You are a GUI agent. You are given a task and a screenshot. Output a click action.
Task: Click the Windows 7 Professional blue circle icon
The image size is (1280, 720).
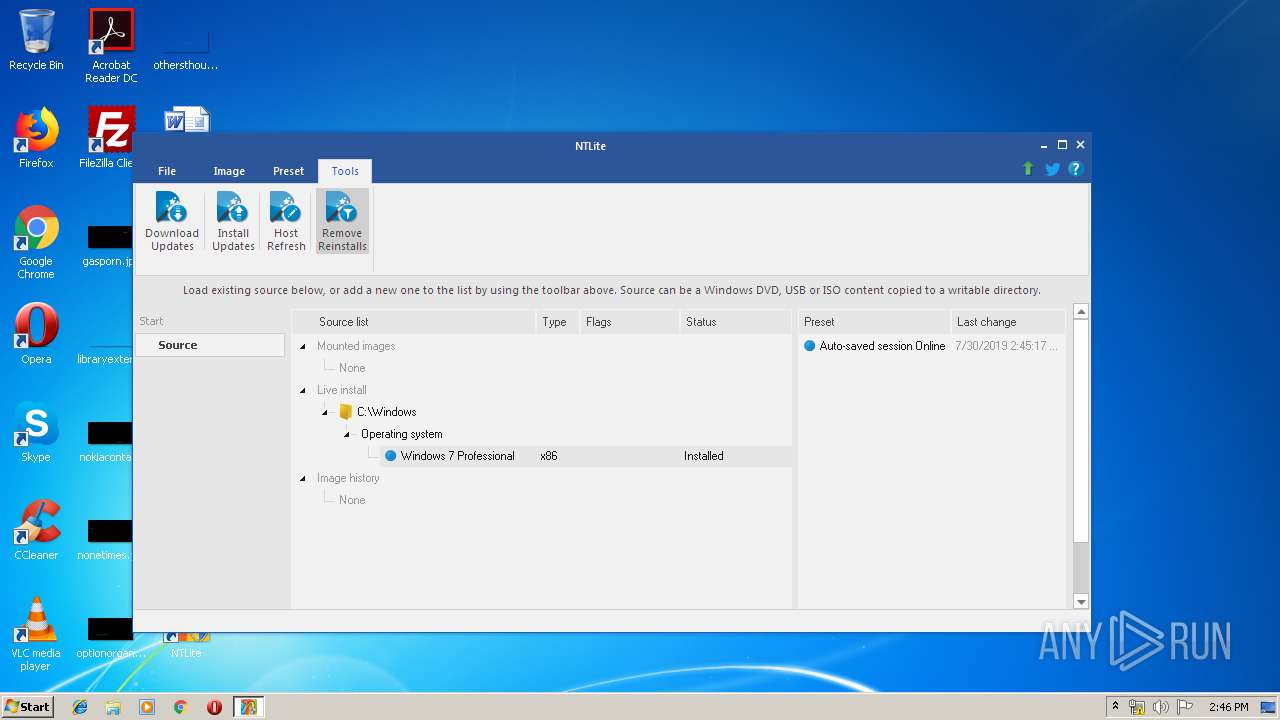click(391, 456)
